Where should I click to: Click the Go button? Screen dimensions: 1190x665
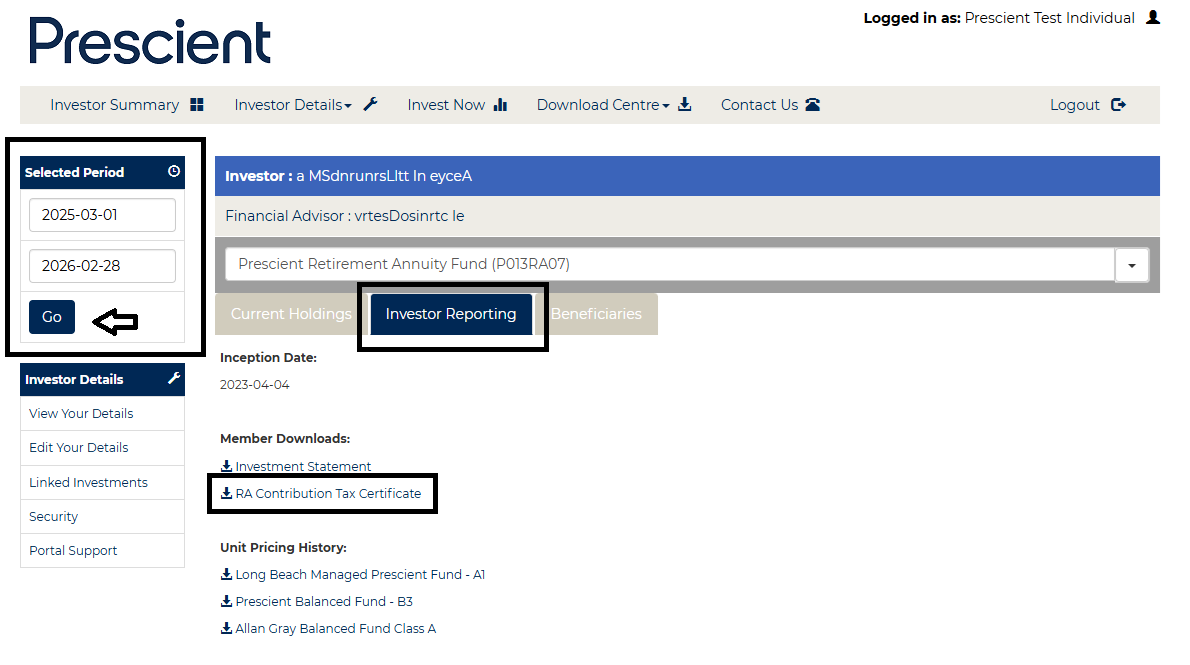[x=52, y=317]
